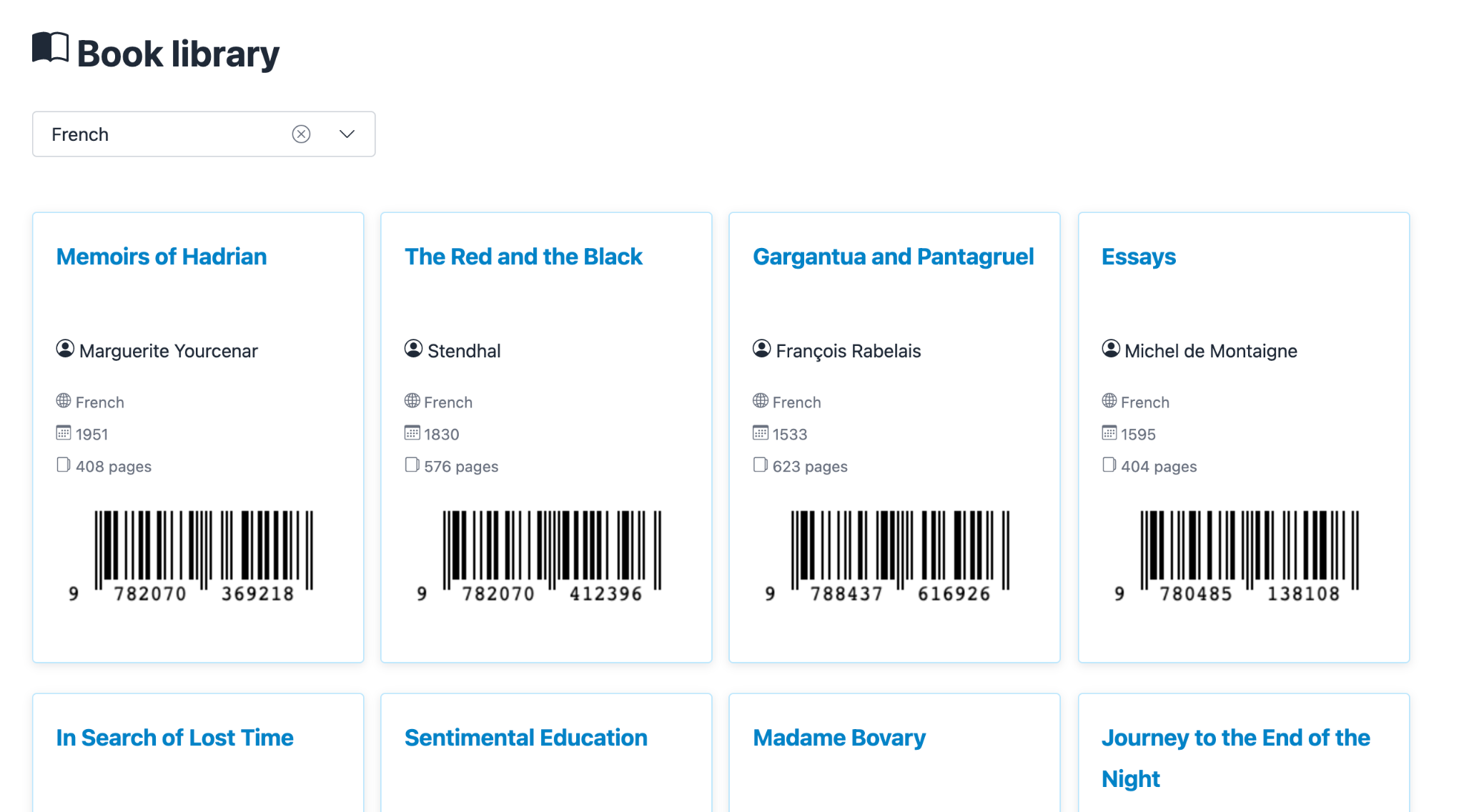Click calendar icon next to 1830

[412, 433]
